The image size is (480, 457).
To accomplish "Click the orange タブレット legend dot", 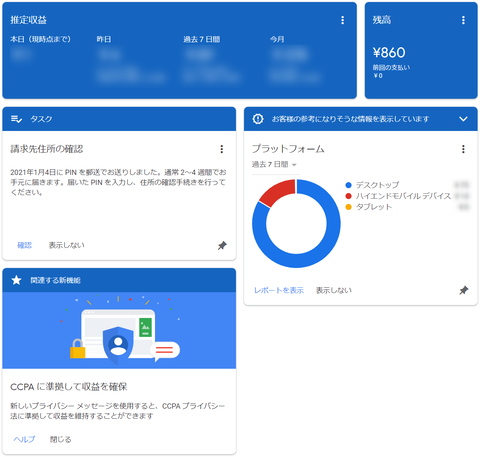I will point(348,207).
